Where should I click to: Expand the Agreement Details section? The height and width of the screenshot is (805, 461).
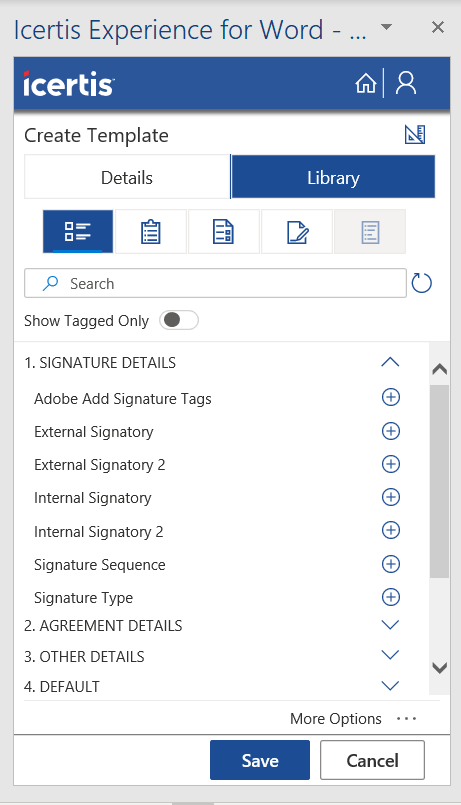tap(390, 625)
